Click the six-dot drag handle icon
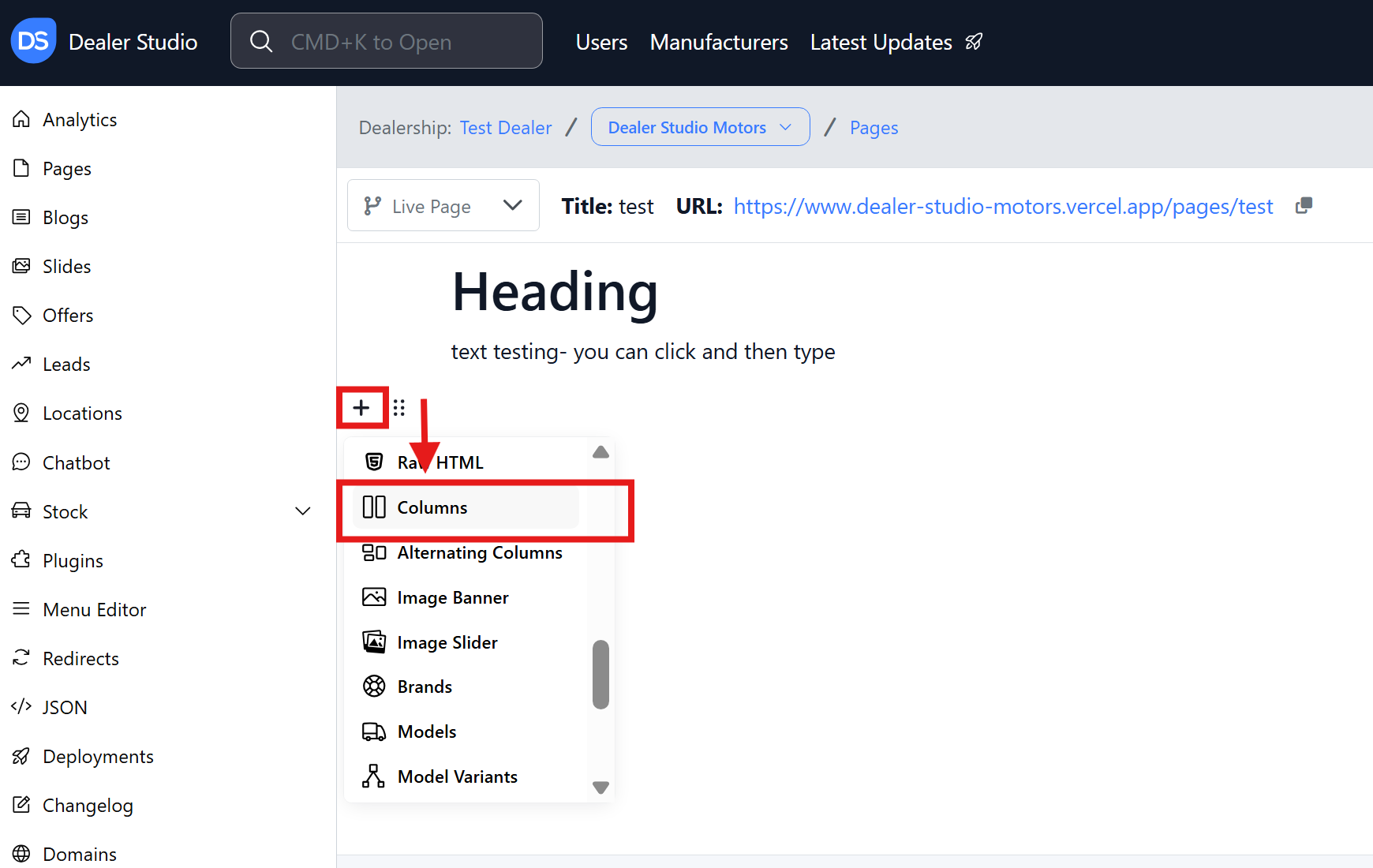Viewport: 1373px width, 868px height. pos(399,408)
